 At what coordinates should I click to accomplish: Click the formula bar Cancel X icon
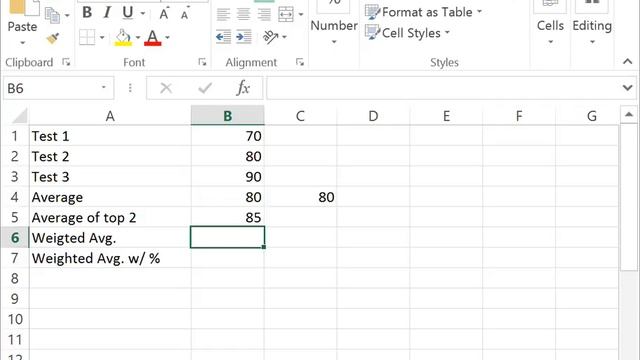click(166, 88)
